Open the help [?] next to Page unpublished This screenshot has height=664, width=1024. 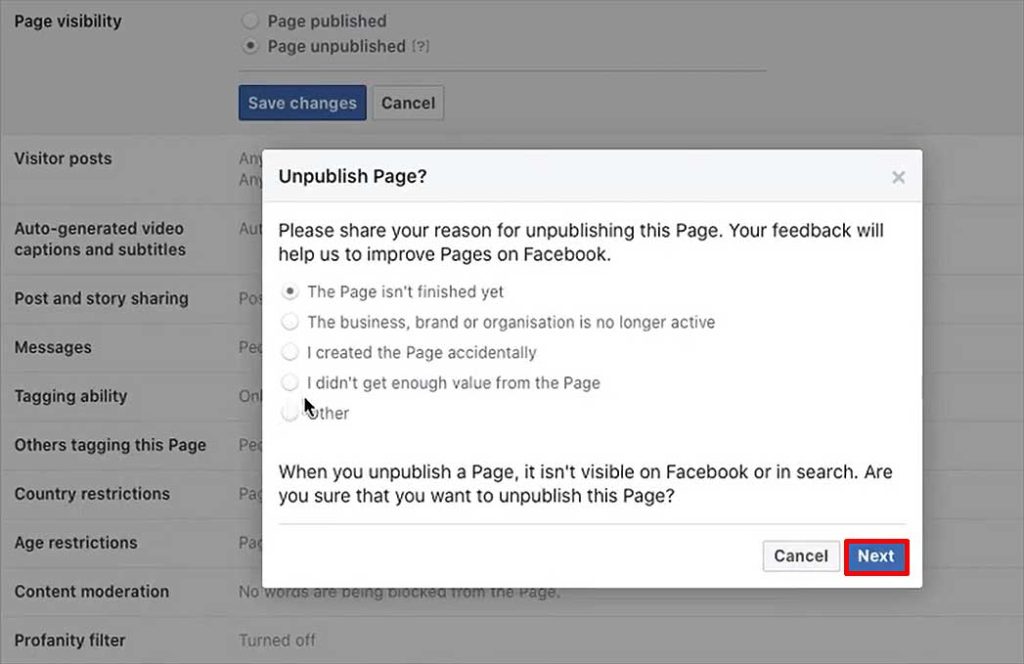[x=421, y=46]
